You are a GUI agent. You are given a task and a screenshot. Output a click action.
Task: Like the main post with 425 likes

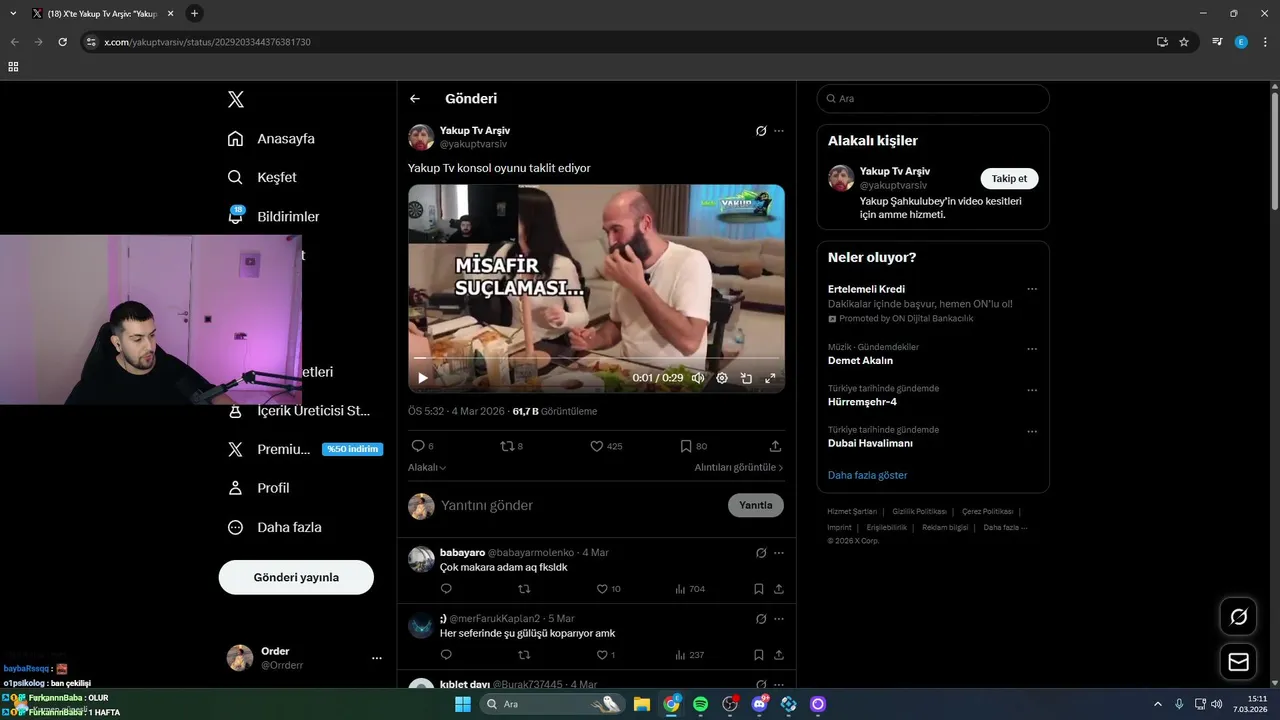click(597, 446)
